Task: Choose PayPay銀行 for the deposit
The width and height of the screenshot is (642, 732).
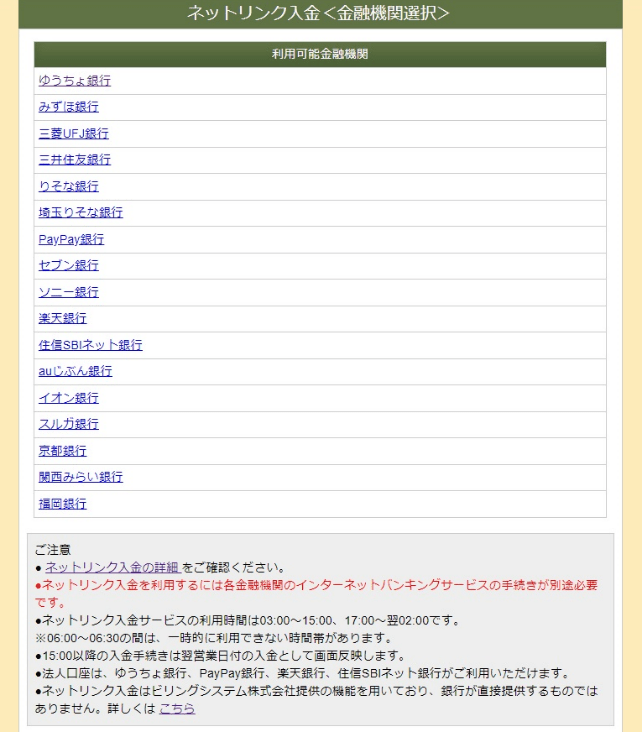Action: tap(71, 239)
